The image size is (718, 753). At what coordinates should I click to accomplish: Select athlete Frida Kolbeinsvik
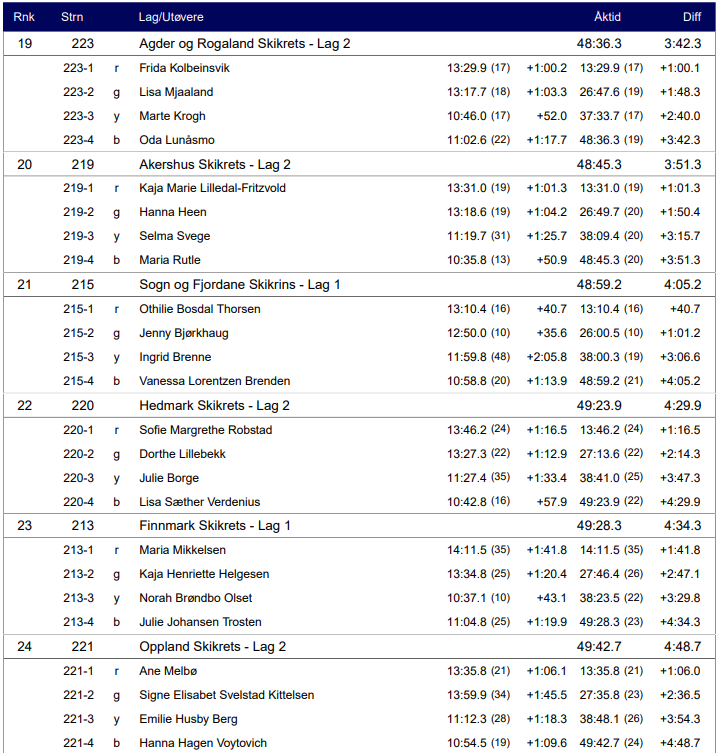pyautogui.click(x=184, y=68)
